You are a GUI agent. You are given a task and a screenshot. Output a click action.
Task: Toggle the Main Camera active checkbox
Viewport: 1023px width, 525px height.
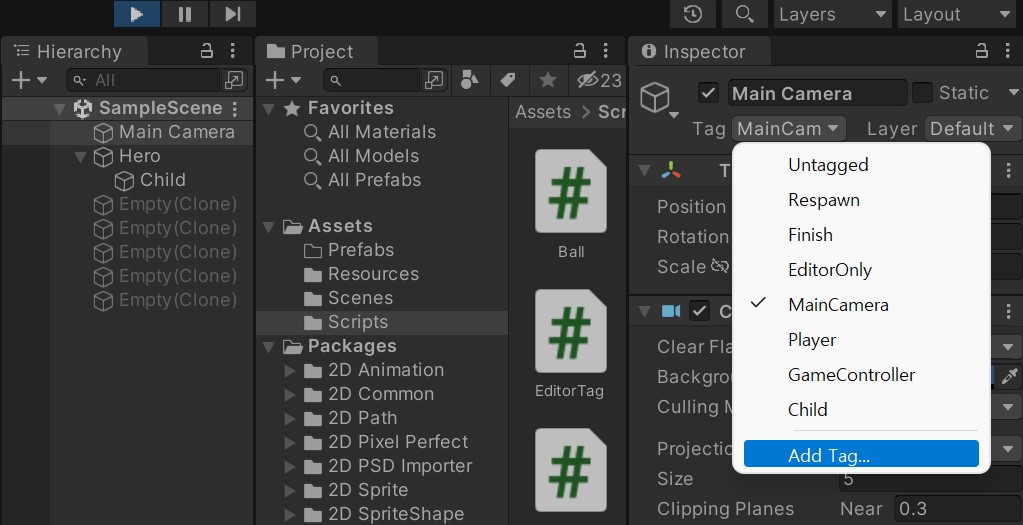(x=709, y=93)
